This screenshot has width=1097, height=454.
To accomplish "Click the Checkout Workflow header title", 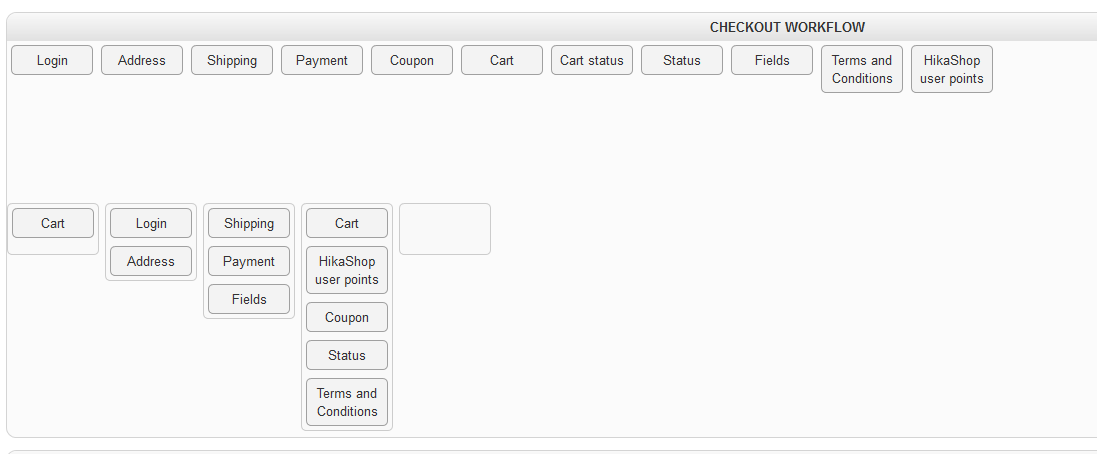I will [787, 27].
